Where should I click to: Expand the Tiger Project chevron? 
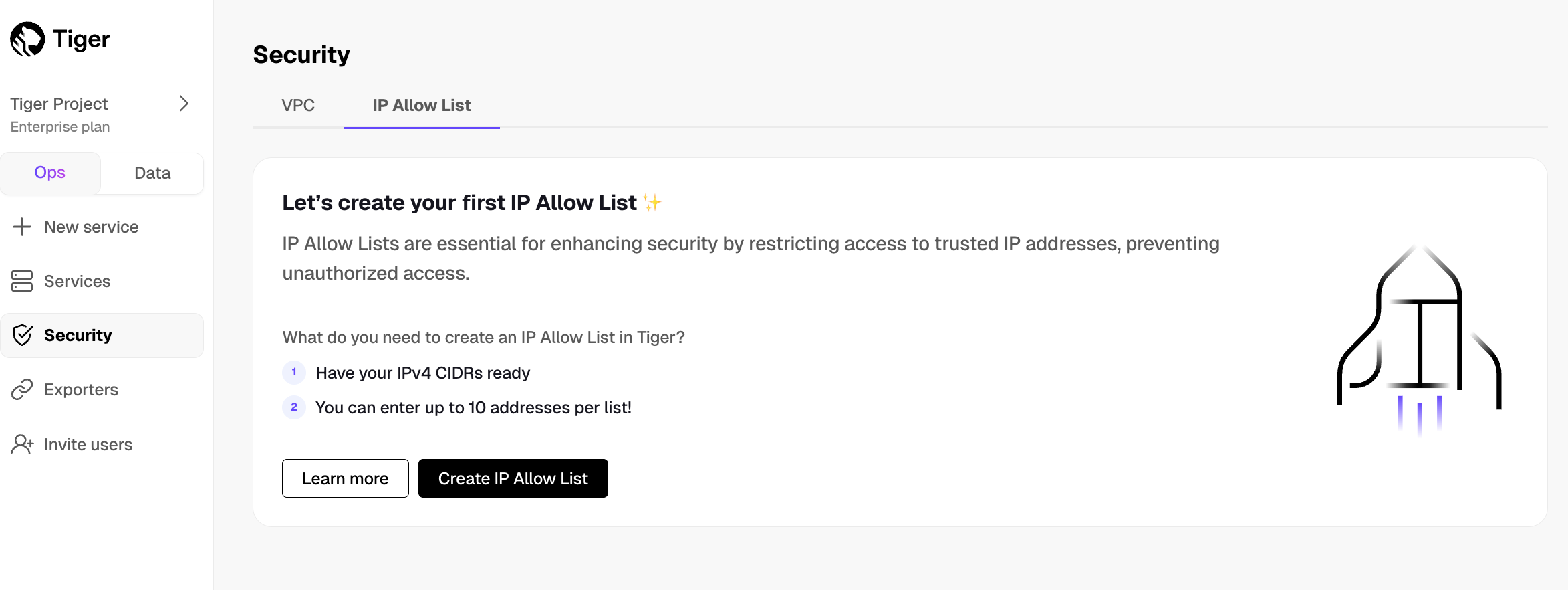click(x=185, y=104)
